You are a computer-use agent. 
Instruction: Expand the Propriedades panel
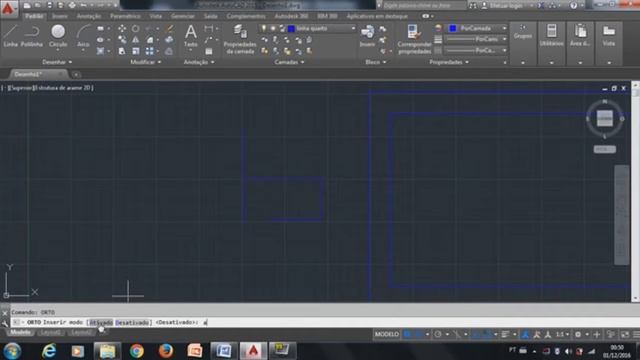[x=449, y=62]
